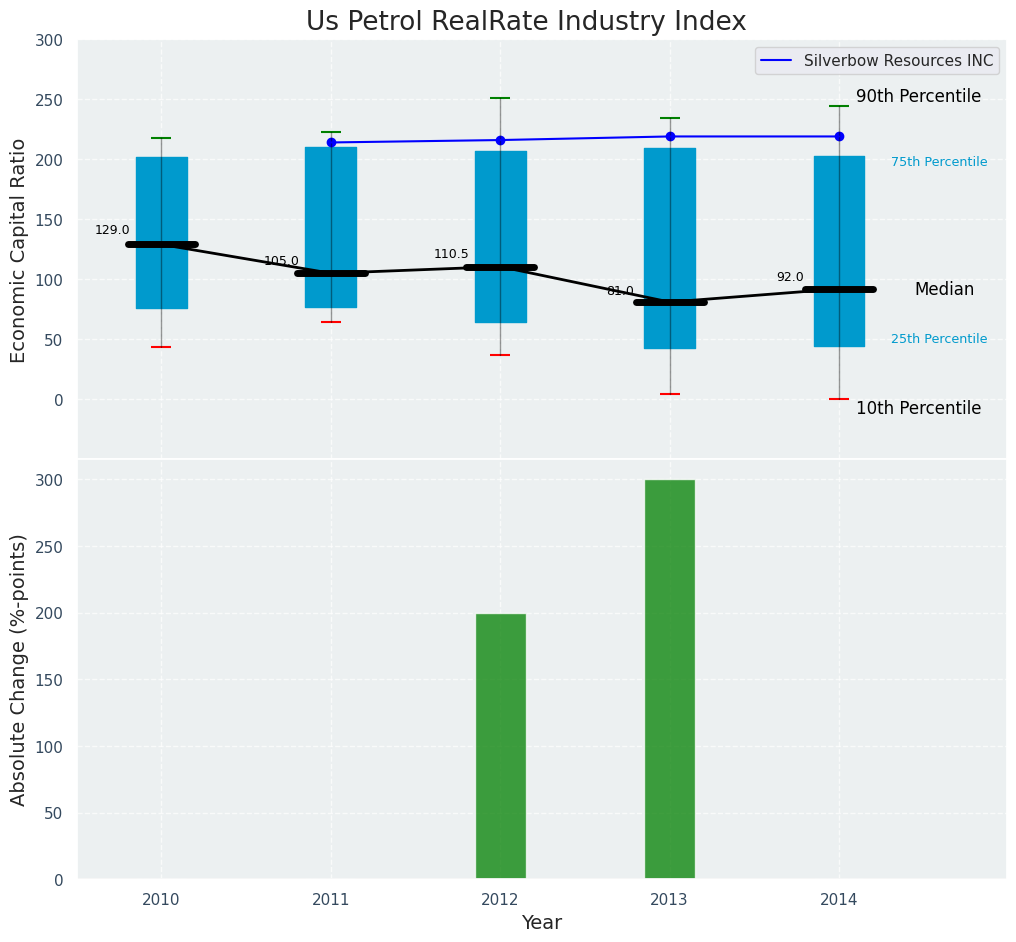Click the 300 tick on the upper y-axis
The width and height of the screenshot is (1016, 942).
(50, 41)
